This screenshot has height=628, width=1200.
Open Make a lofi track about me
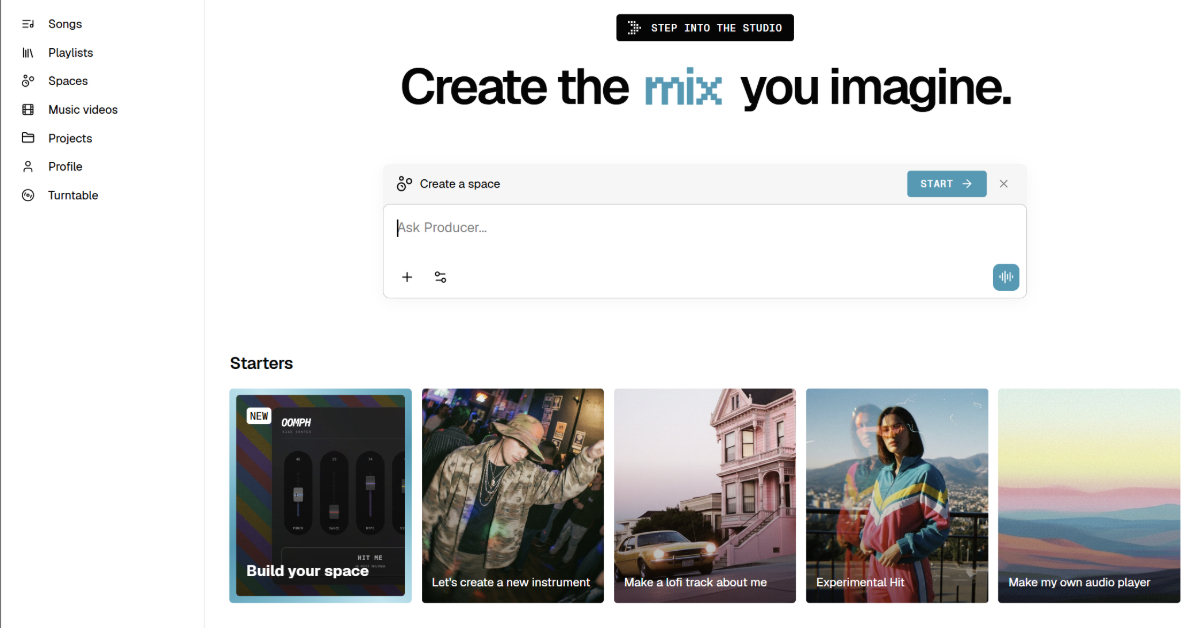pos(704,496)
